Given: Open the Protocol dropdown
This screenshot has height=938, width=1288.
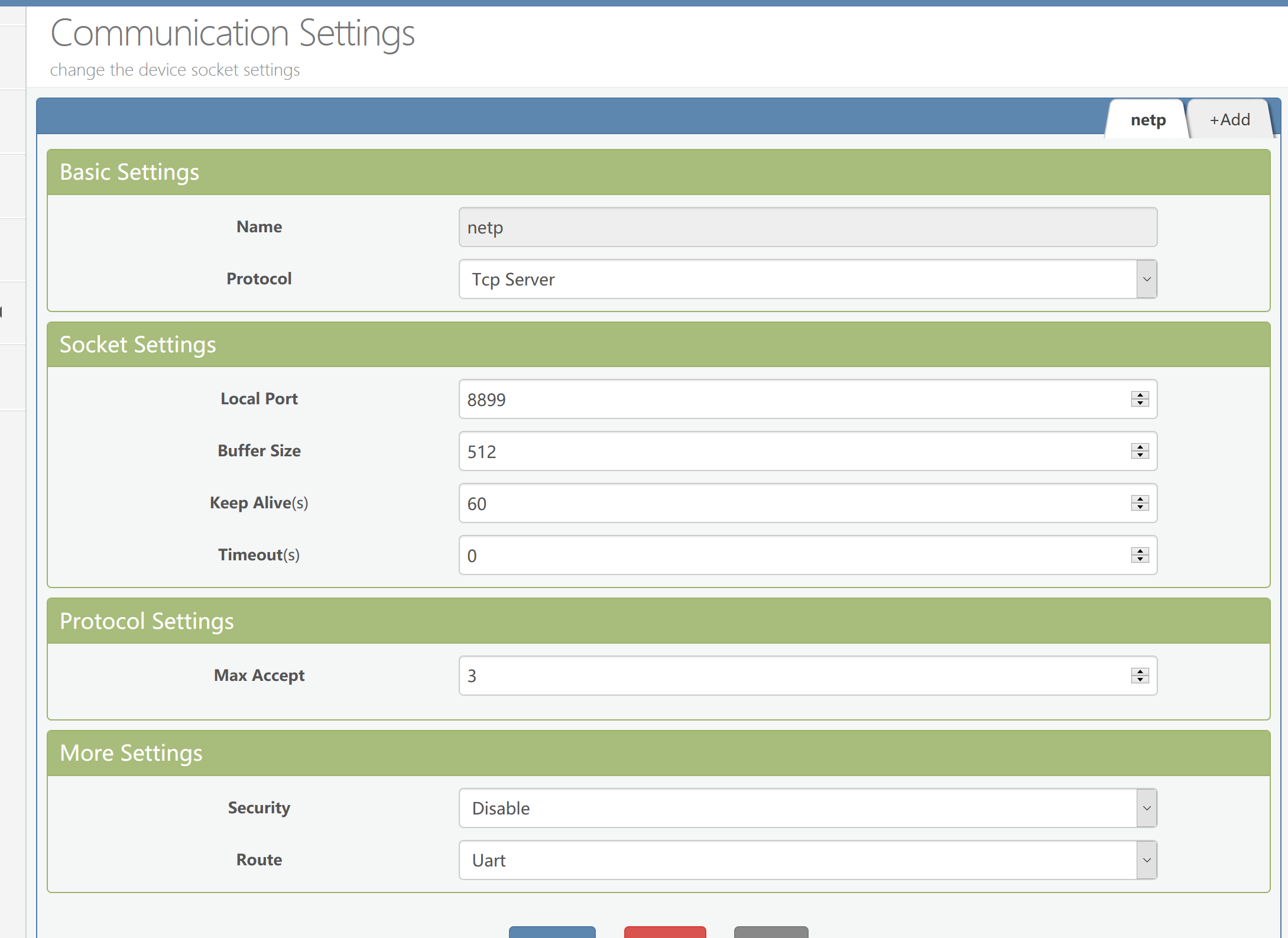Looking at the screenshot, I should [x=807, y=279].
